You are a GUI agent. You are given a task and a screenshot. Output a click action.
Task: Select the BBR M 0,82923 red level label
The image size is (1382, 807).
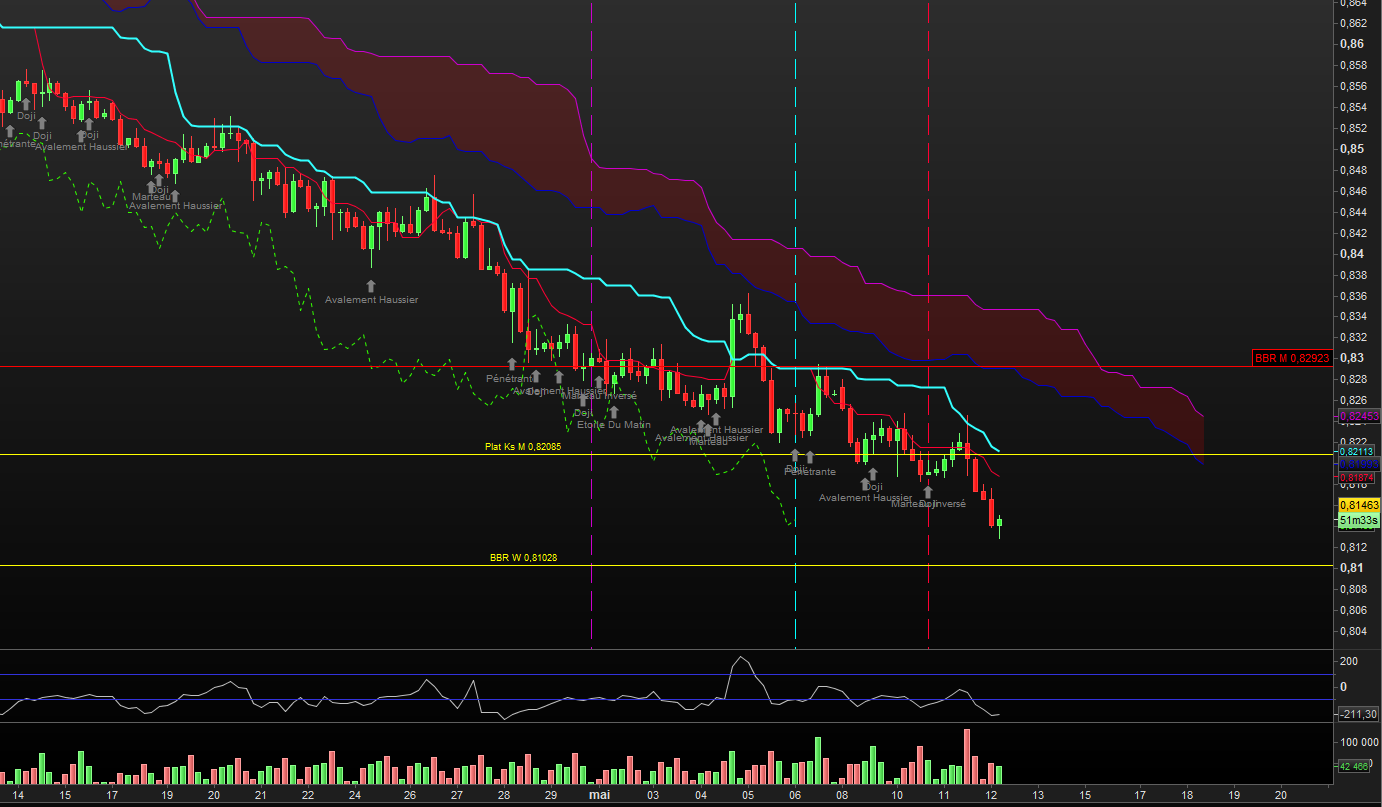pos(1292,358)
